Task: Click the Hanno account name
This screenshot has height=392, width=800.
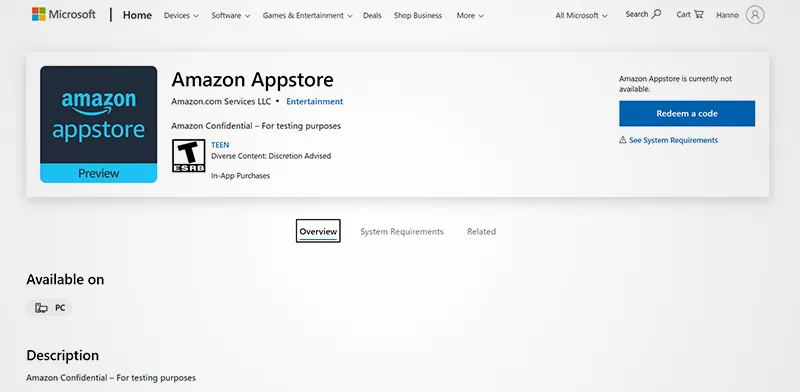Action: pyautogui.click(x=727, y=15)
